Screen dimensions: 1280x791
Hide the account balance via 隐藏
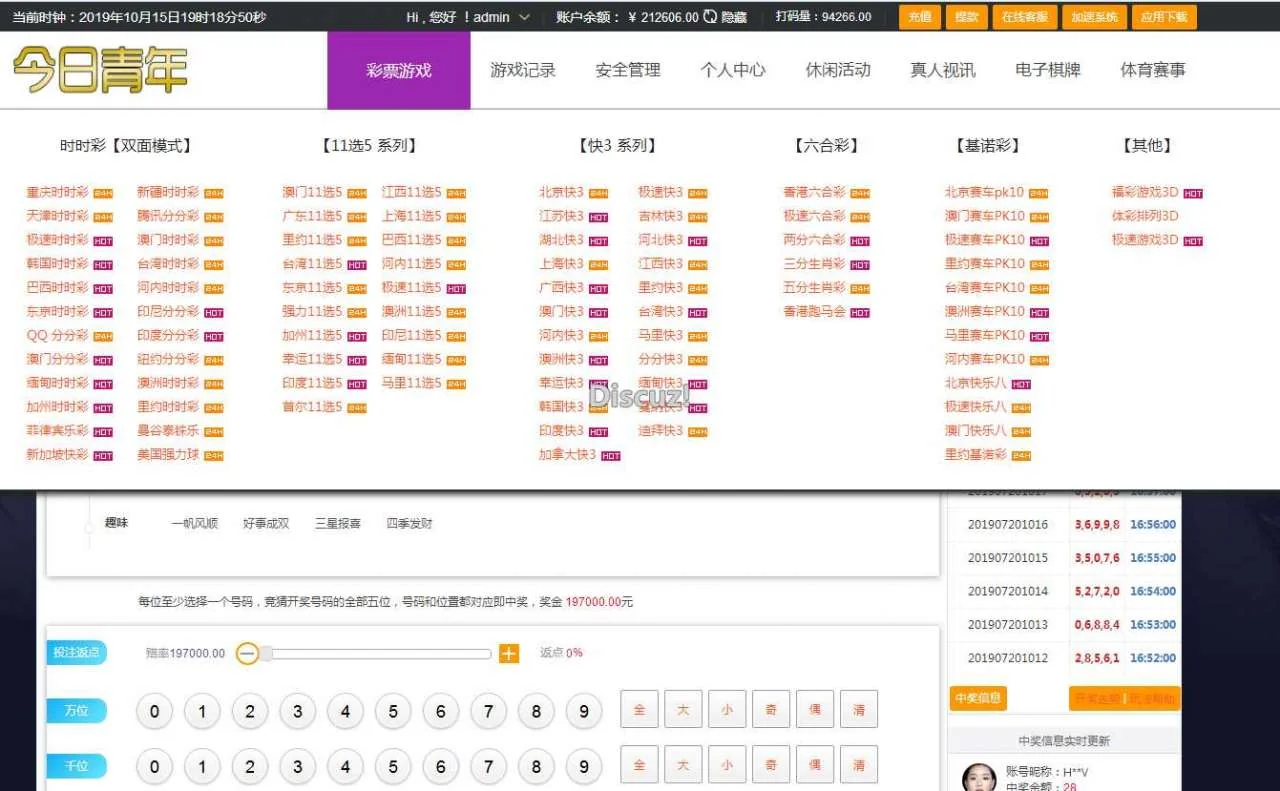(734, 17)
